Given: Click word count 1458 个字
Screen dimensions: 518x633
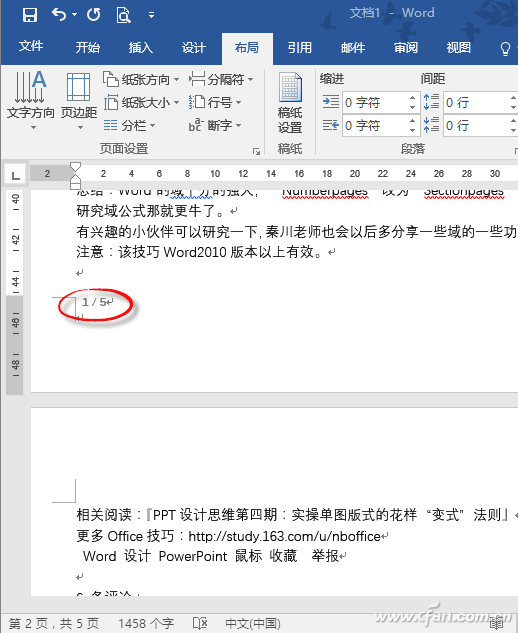Looking at the screenshot, I should click(146, 623).
